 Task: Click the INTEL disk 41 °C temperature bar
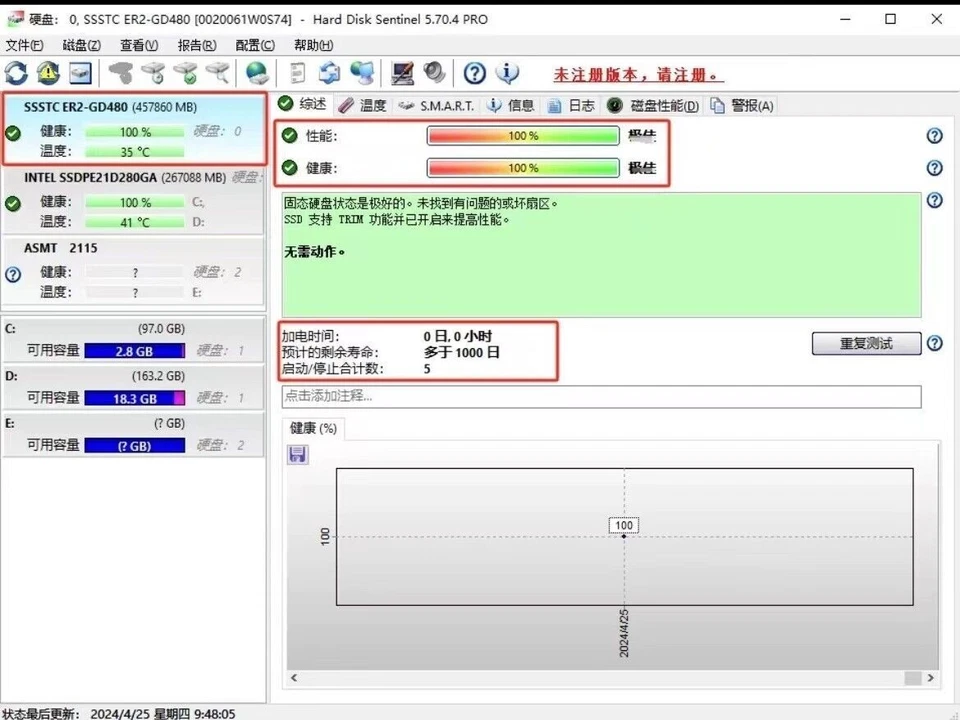click(x=135, y=222)
